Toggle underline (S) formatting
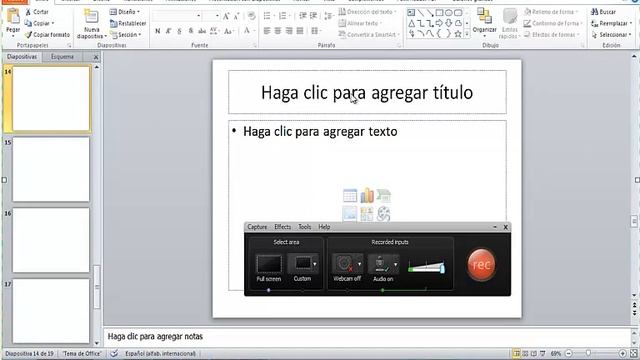This screenshot has width=640, height=360. click(179, 31)
